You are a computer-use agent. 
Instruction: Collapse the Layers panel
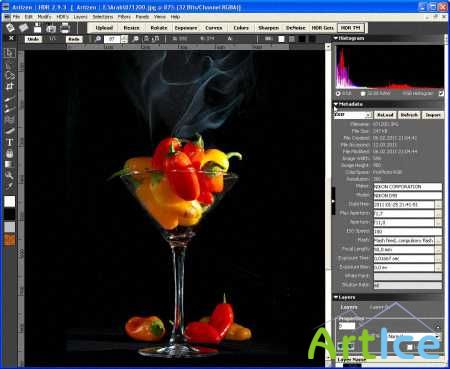click(x=336, y=297)
